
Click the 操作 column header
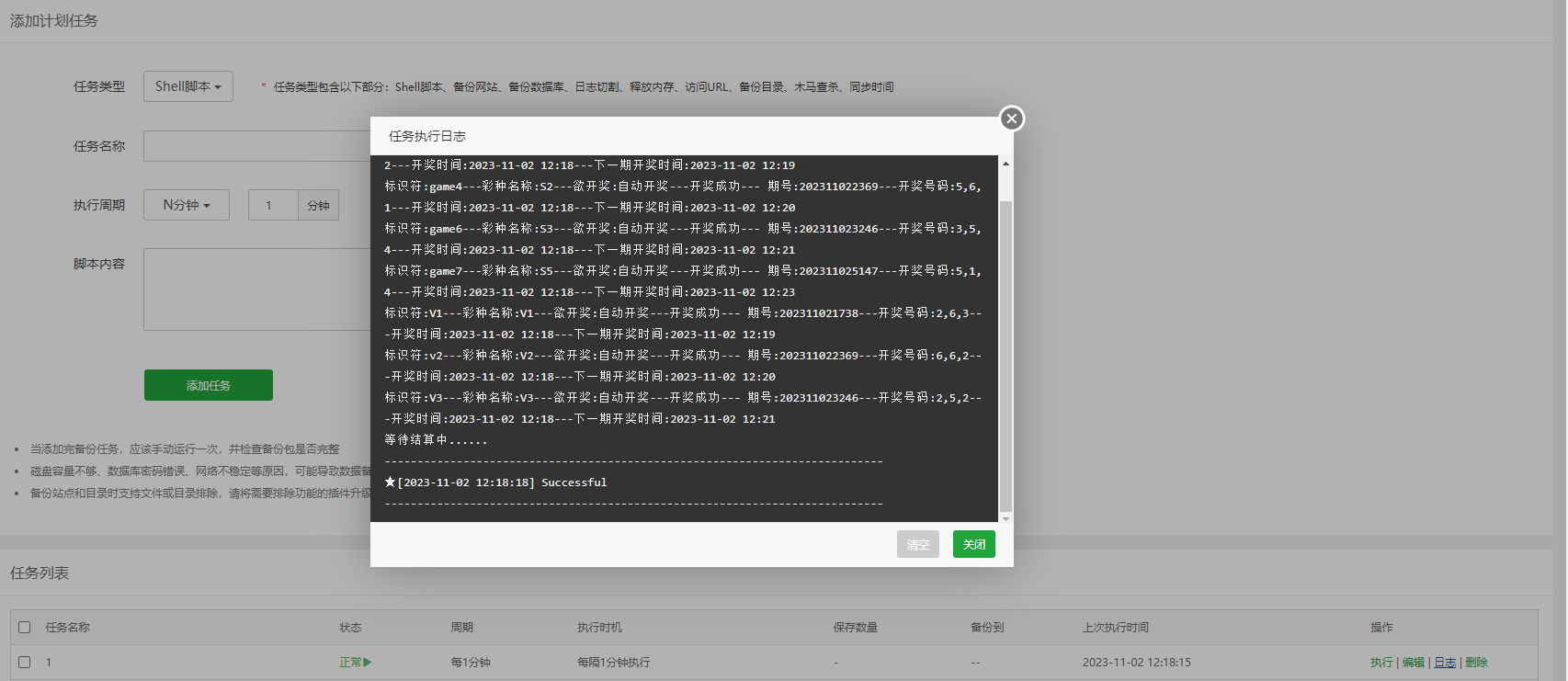1381,627
